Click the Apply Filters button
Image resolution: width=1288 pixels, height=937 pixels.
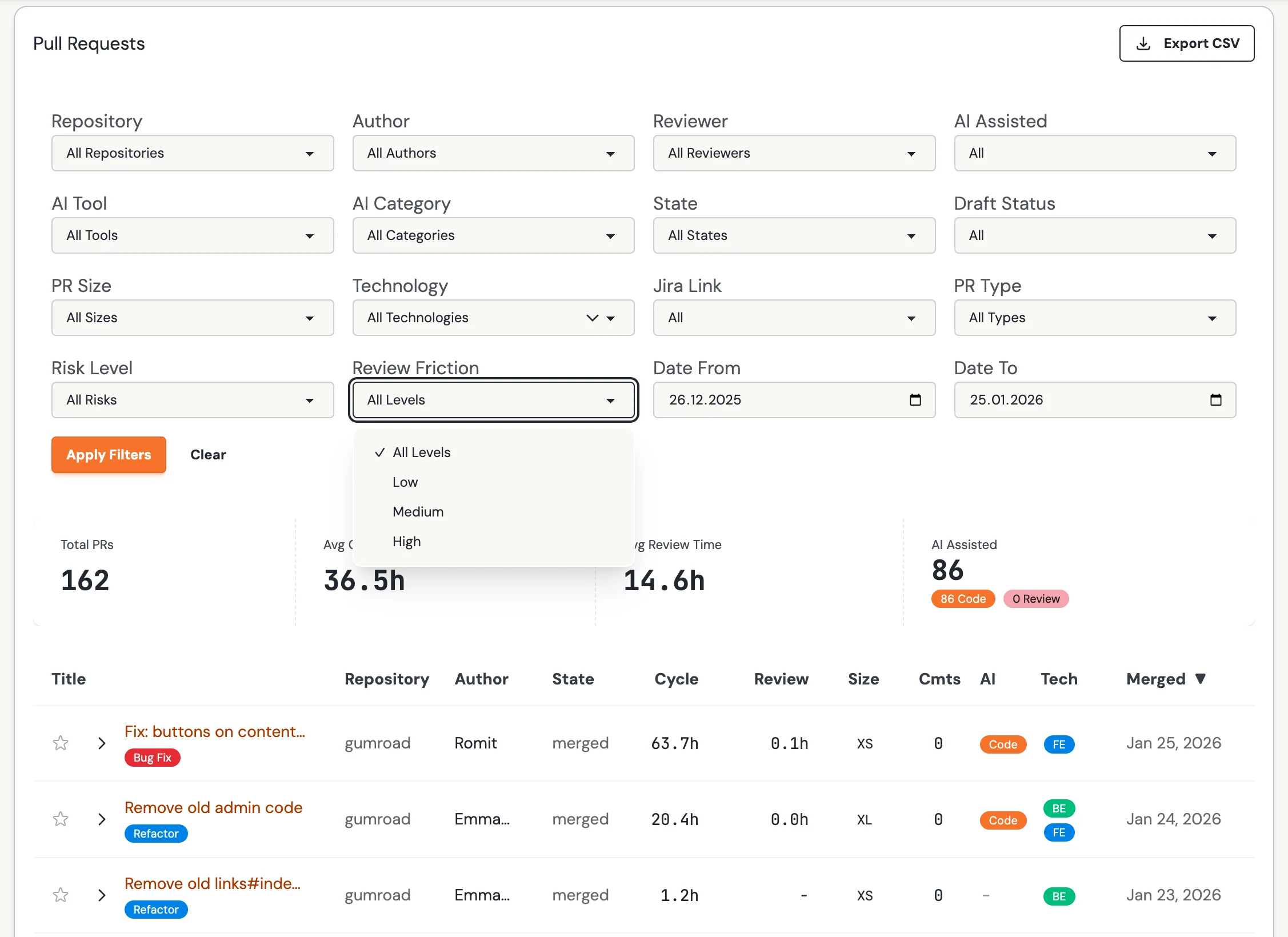109,455
